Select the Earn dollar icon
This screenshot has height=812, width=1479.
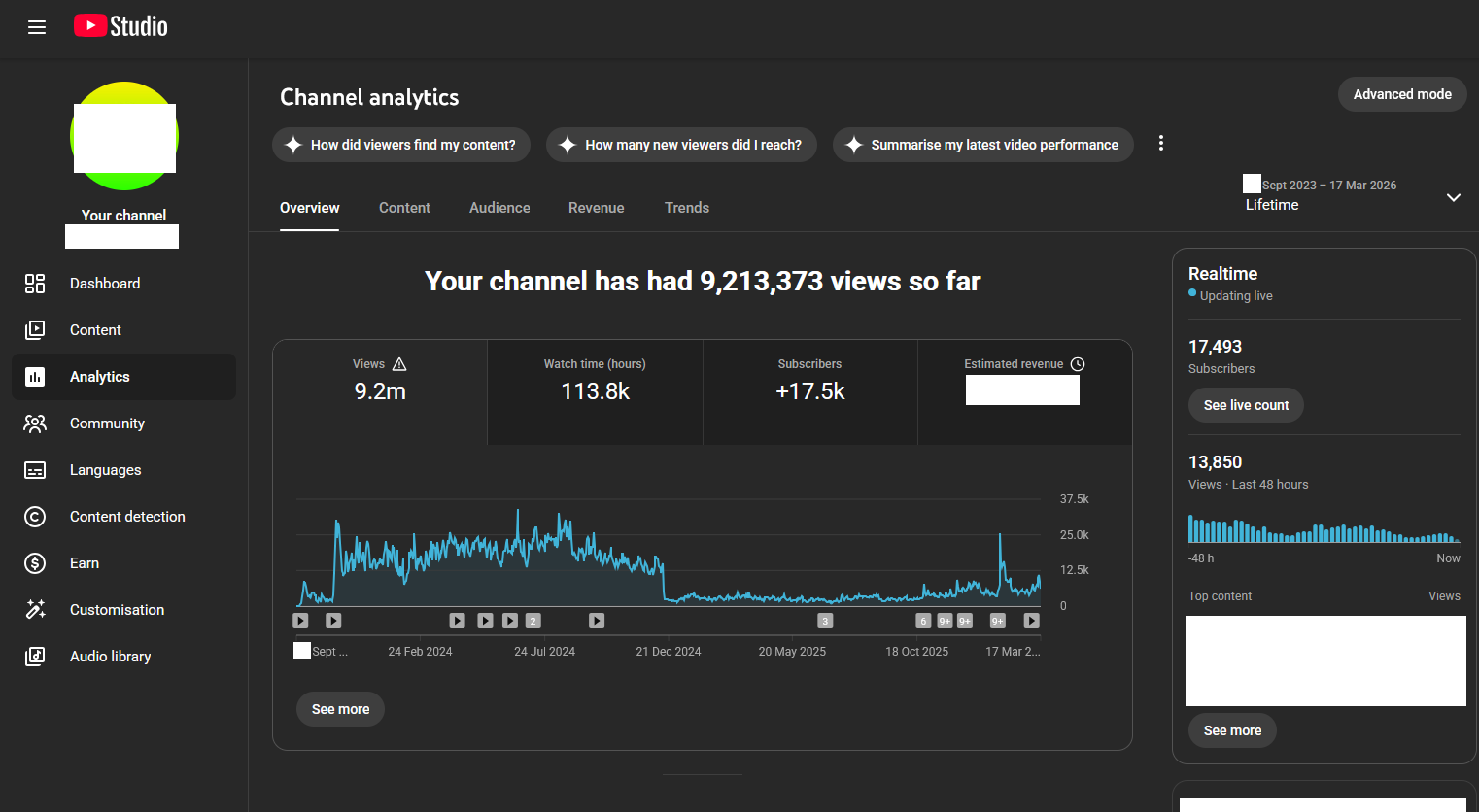pyautogui.click(x=35, y=563)
